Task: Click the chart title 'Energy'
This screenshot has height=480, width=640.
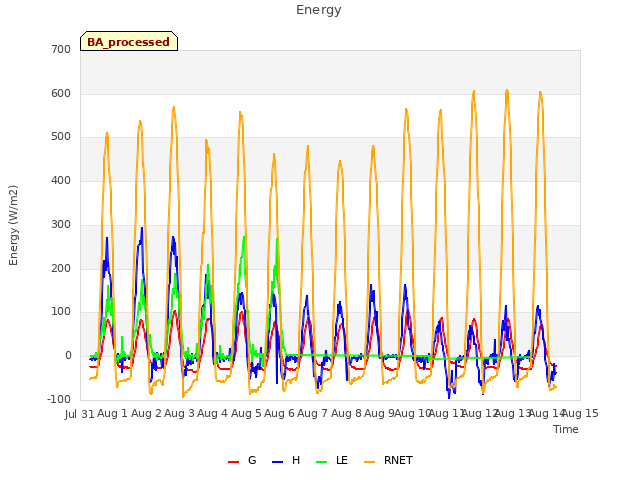Action: pyautogui.click(x=318, y=10)
